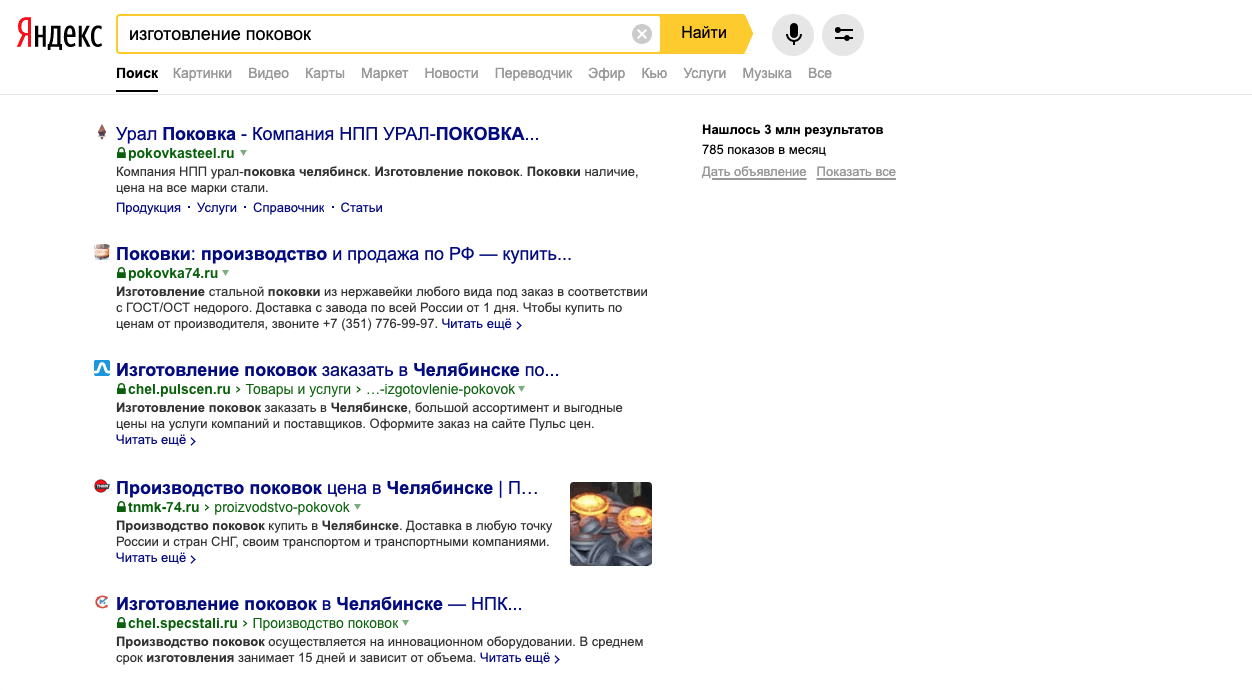Open chel.specstali.ru green URL

[x=183, y=623]
